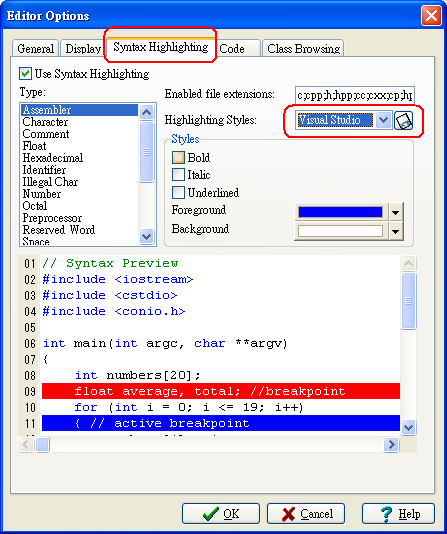
Task: Select Illegal Char in the Type list
Action: click(79, 182)
